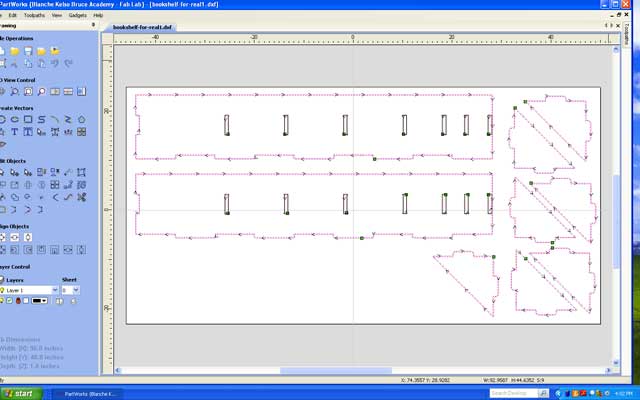Click the Align Horizontal Center in Material icon
Screen dimensions: 640x400
[x=15, y=237]
